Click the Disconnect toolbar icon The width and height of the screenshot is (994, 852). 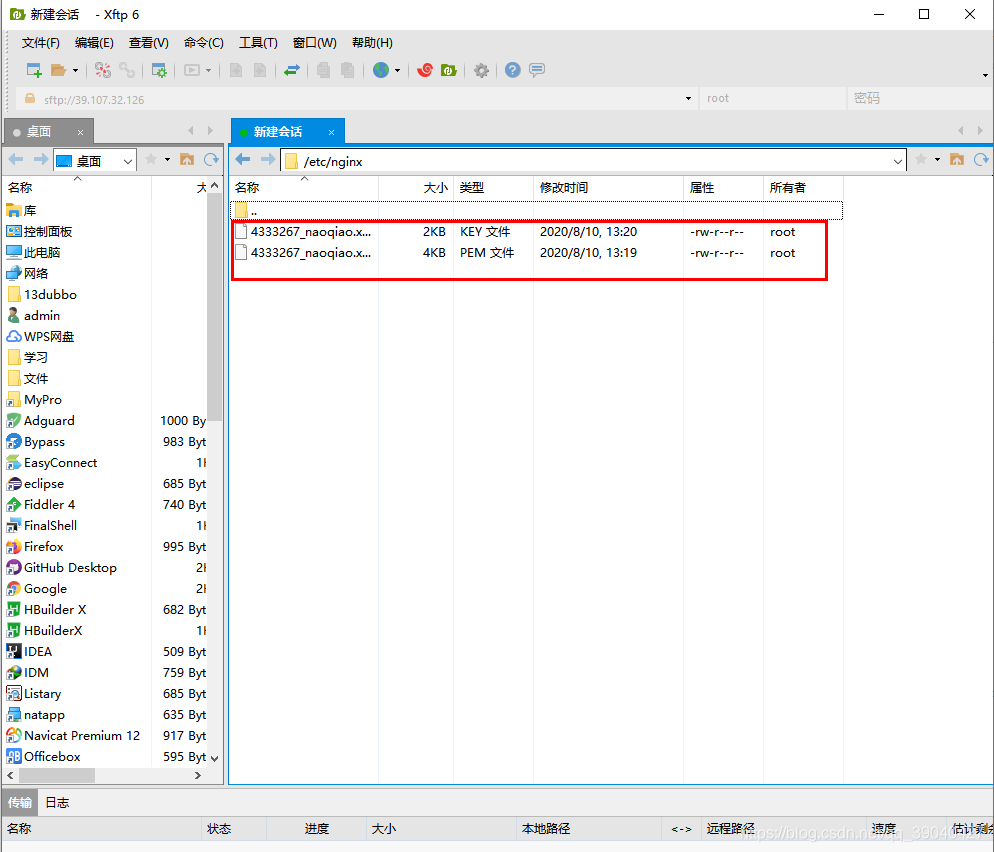coord(103,70)
